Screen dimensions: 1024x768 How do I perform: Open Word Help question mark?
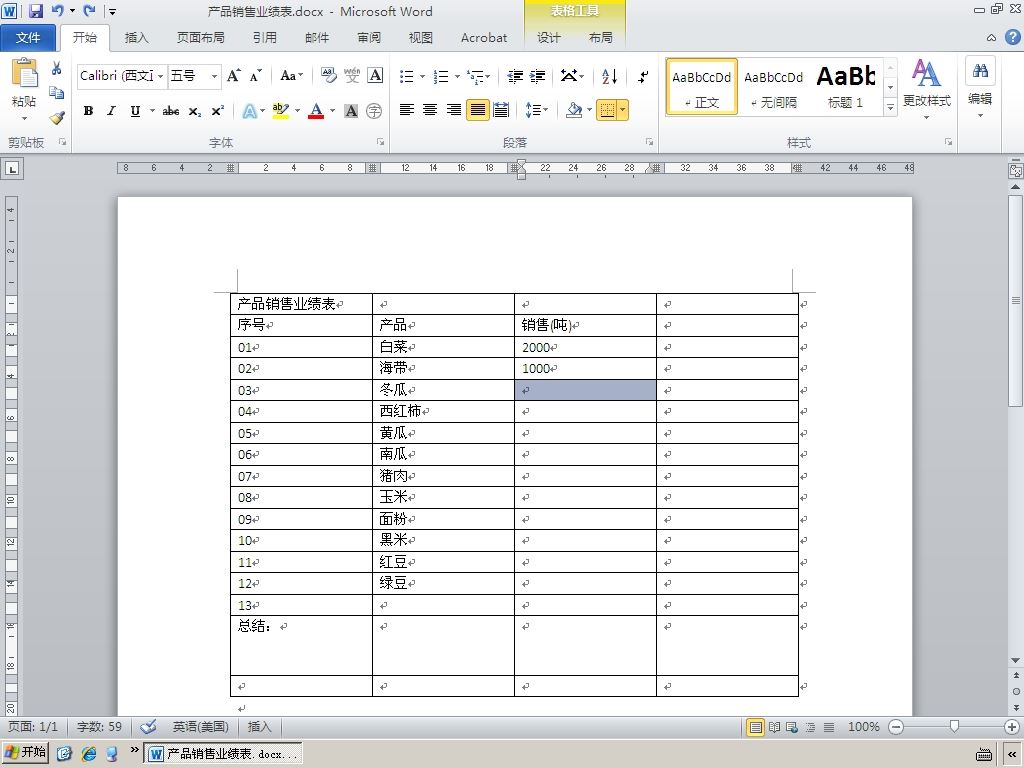tap(1012, 37)
